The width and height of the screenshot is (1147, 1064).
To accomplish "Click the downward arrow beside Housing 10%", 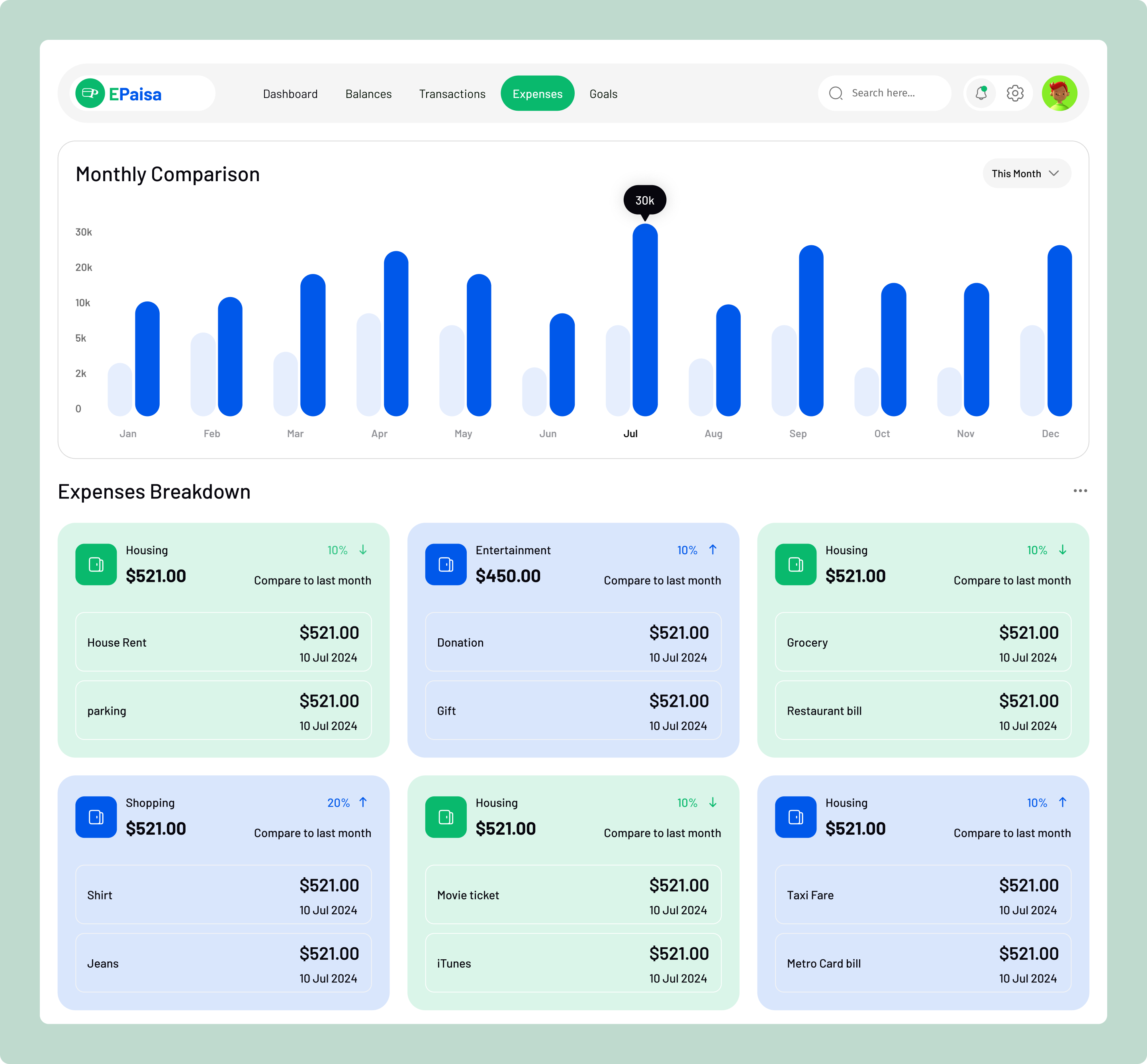I will click(x=363, y=550).
